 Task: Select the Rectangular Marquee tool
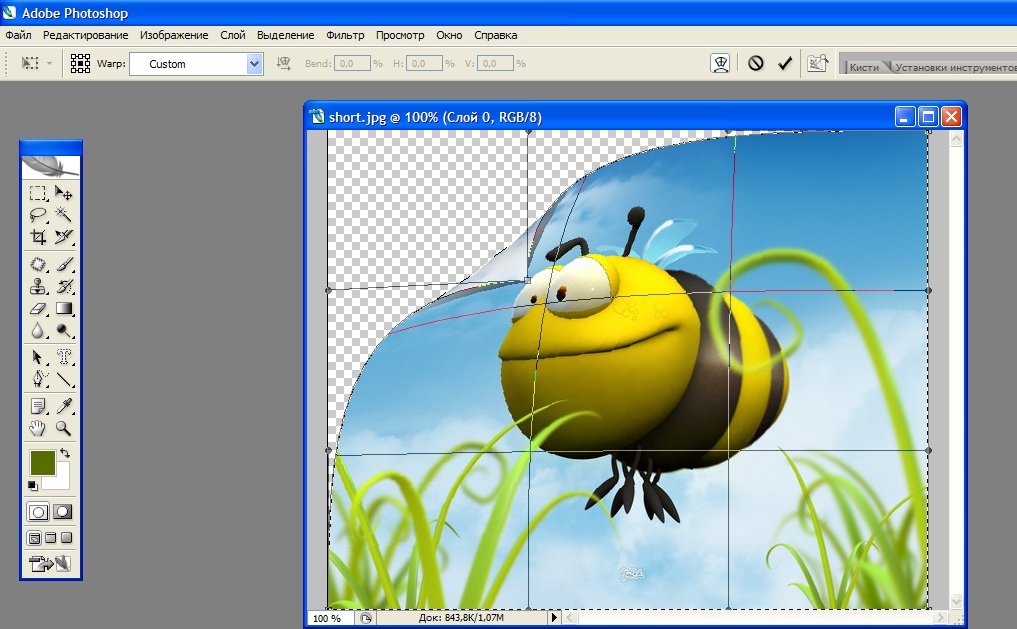[38, 193]
